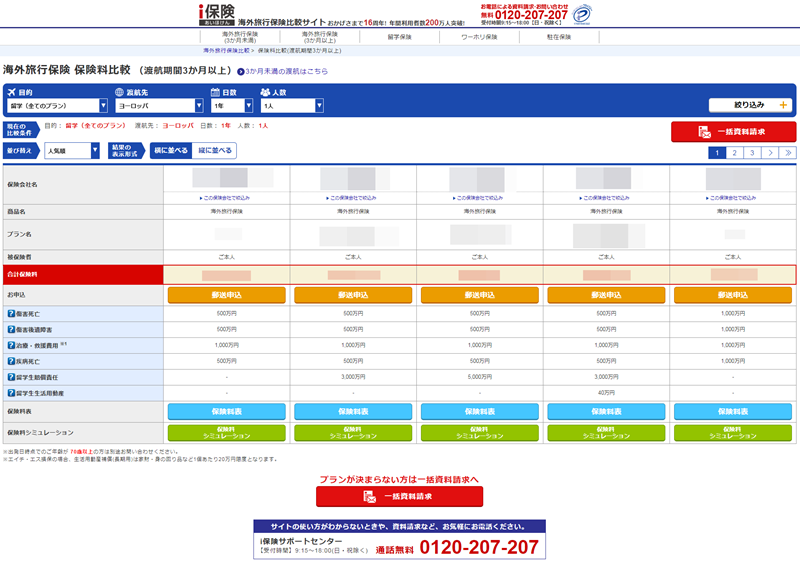Click the 現在の比較条件 label
This screenshot has height=561, width=800.
[21, 130]
